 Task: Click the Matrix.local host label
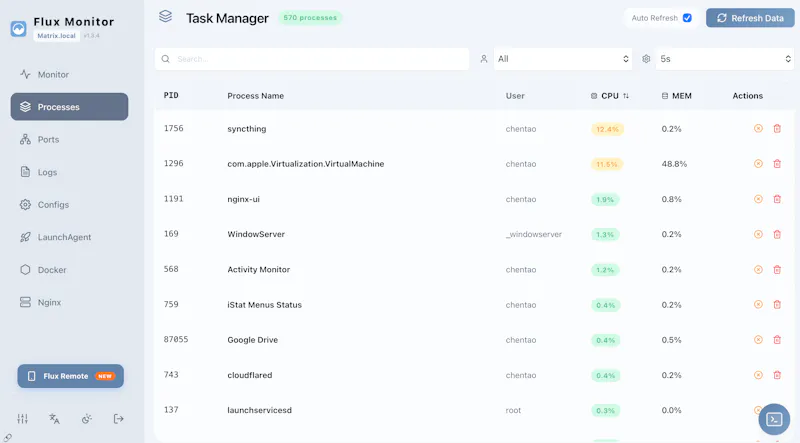56,36
